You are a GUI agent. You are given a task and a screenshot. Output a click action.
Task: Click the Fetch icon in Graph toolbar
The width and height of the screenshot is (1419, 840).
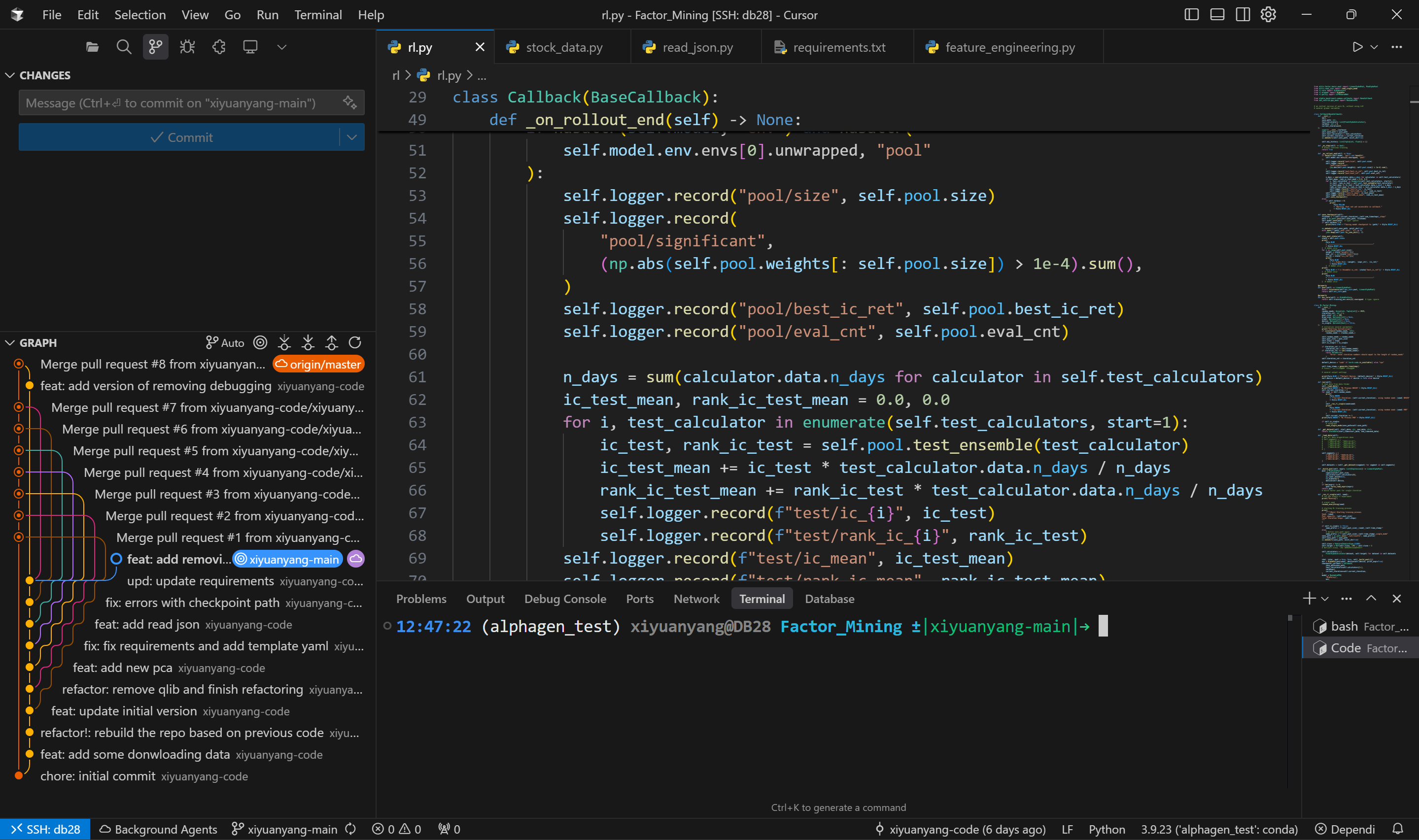(x=284, y=342)
